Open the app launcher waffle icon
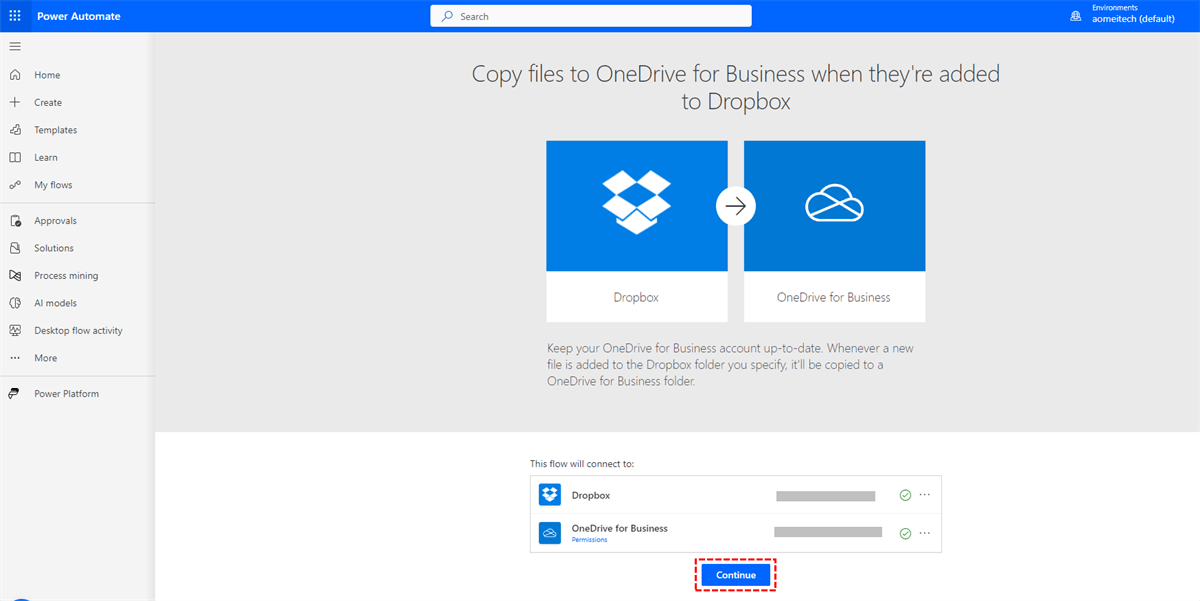This screenshot has width=1200, height=601. coord(14,16)
